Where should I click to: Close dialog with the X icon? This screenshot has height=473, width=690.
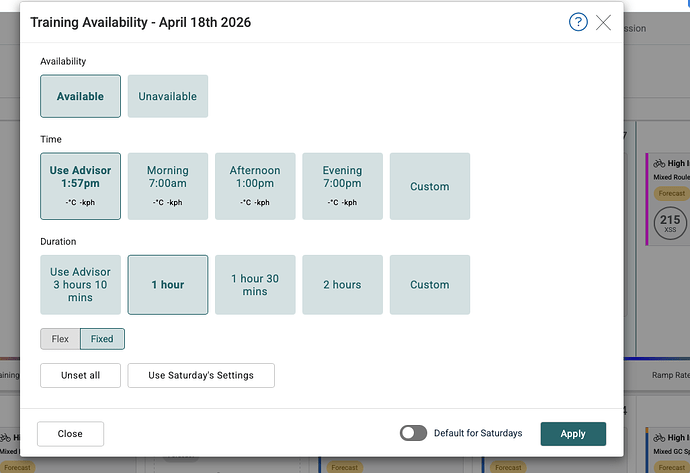[603, 22]
